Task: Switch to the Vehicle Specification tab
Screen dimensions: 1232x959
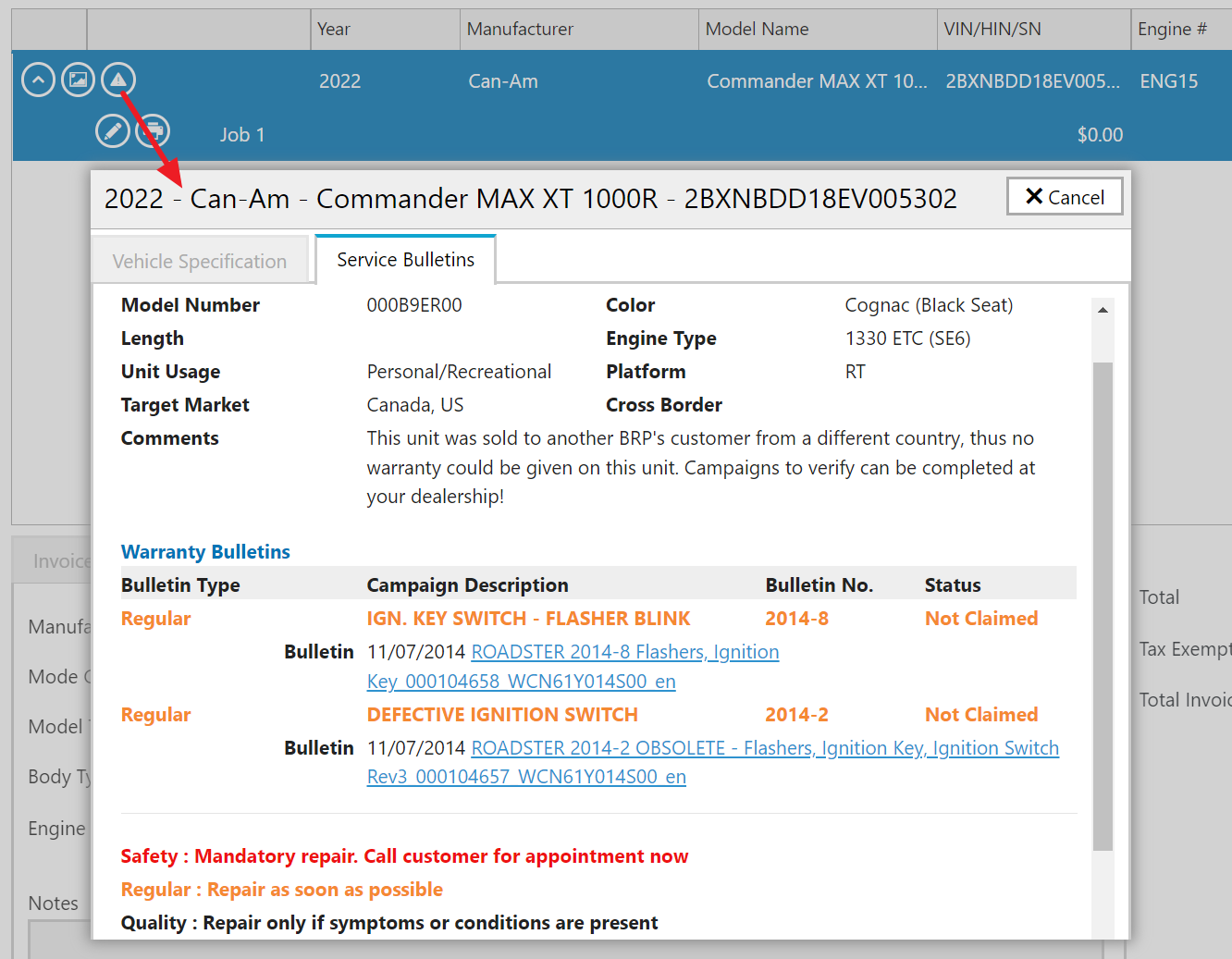Action: tap(200, 262)
